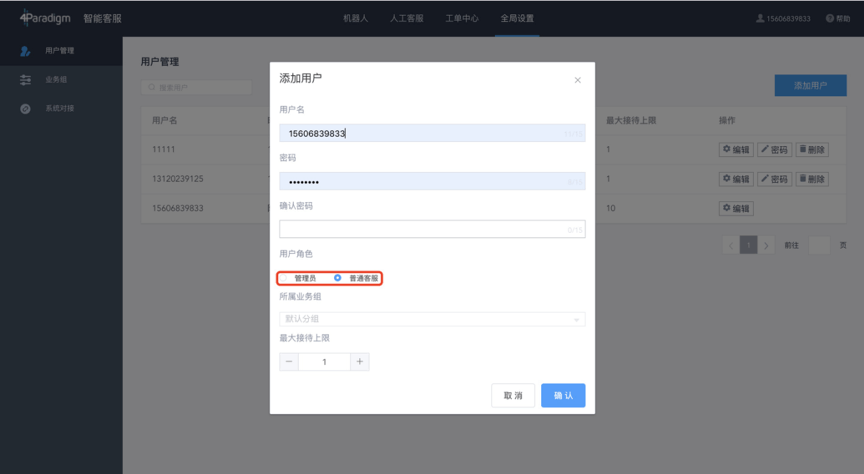
Task: Click user name 11111 in table
Action: pyautogui.click(x=164, y=149)
